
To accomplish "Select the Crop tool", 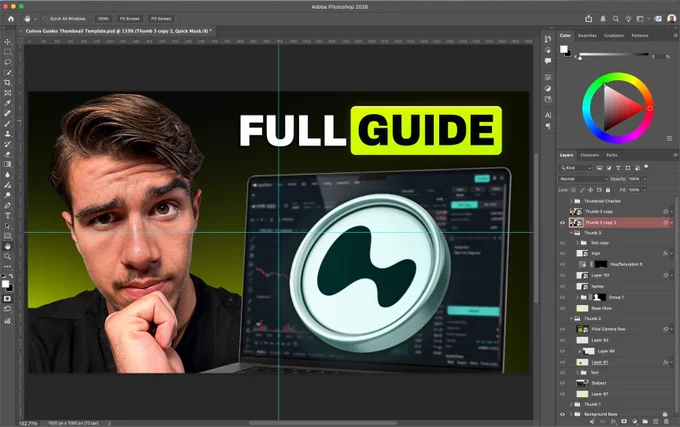I will (7, 83).
